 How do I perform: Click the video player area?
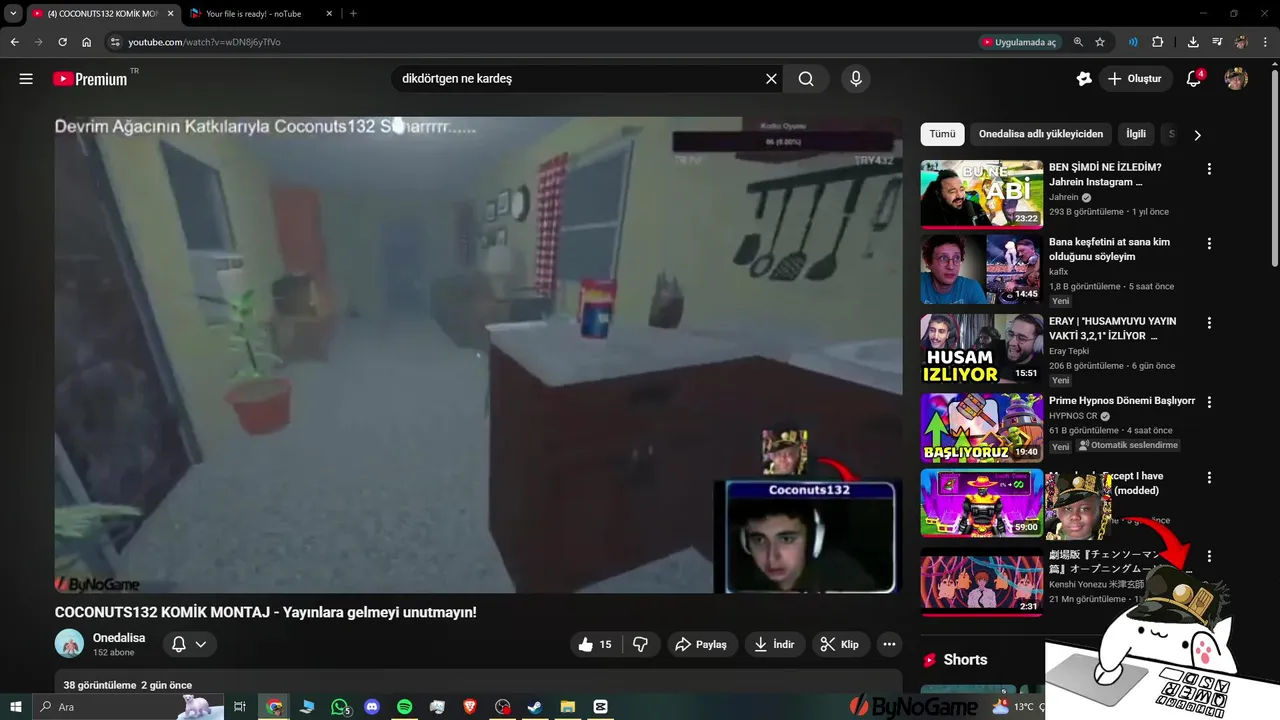(478, 355)
